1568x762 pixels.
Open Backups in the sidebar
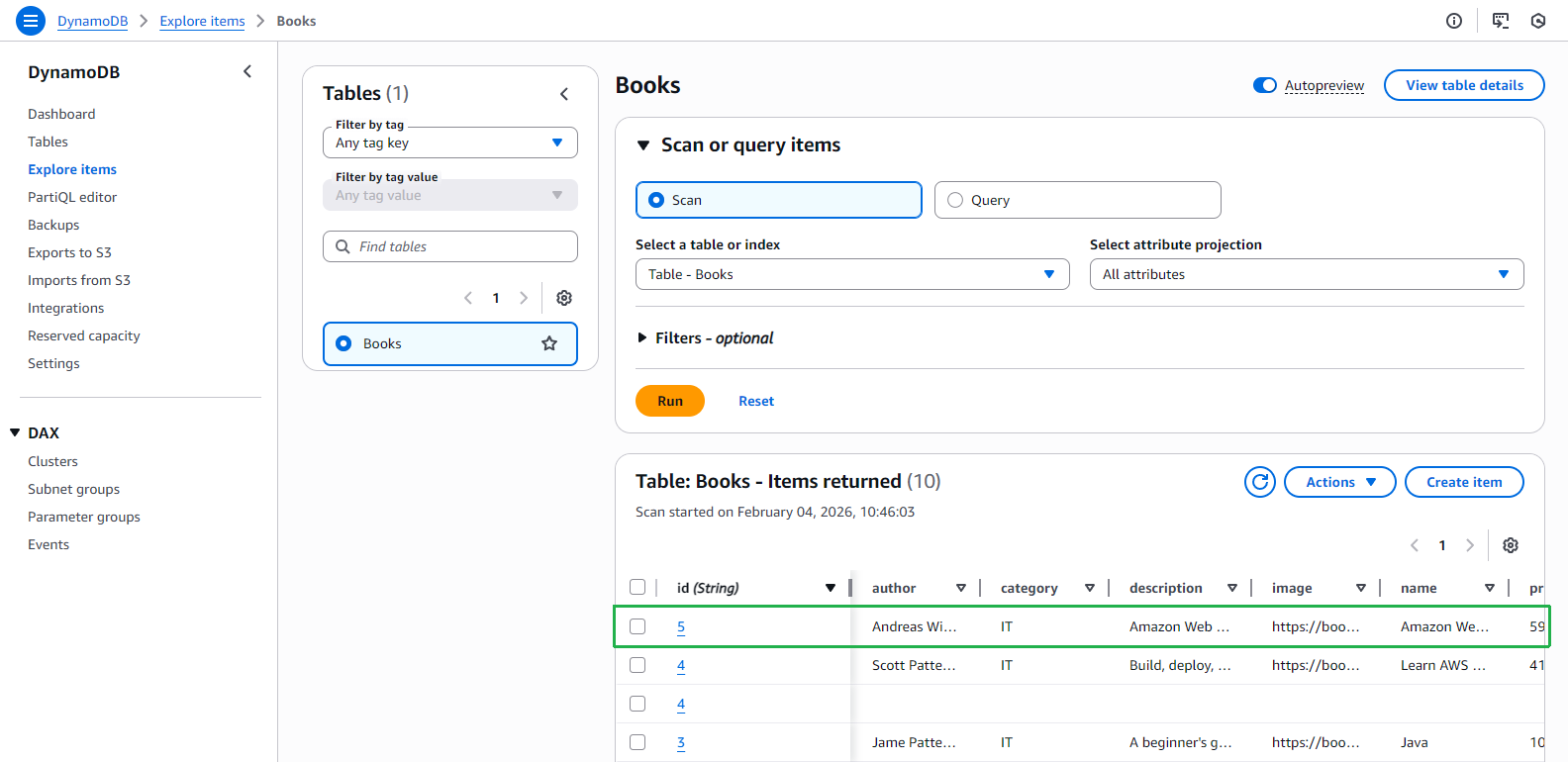[x=53, y=225]
